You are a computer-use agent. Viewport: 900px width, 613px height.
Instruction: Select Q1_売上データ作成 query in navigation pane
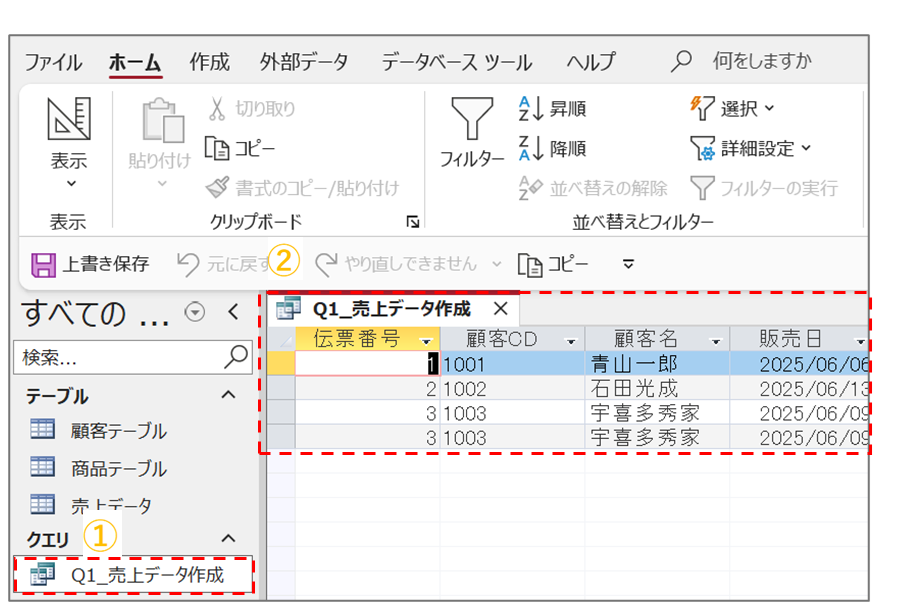tap(146, 575)
